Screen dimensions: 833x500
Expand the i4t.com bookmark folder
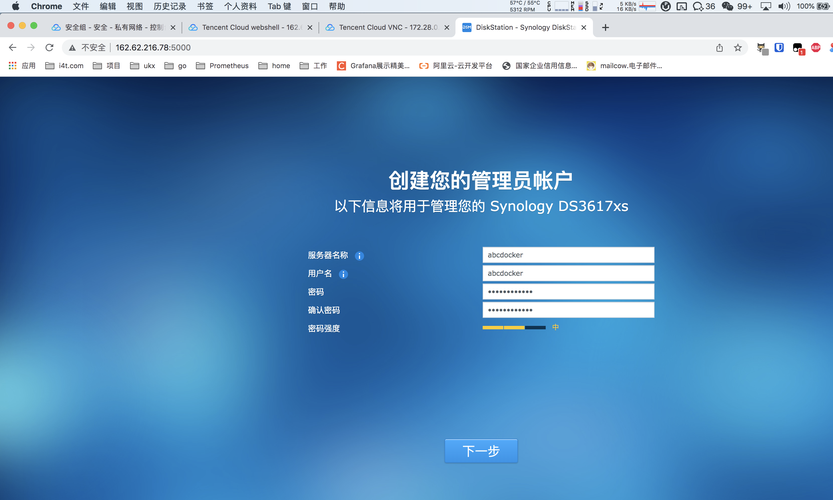[x=64, y=66]
